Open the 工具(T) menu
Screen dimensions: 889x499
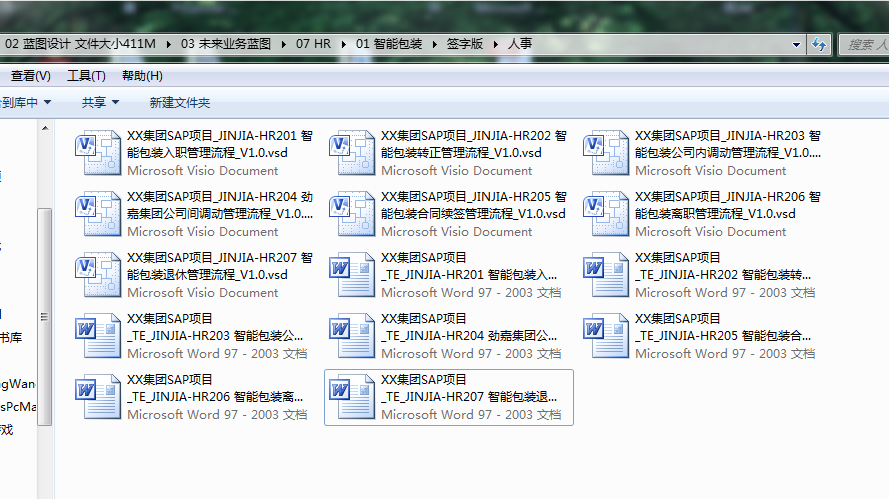tap(86, 76)
